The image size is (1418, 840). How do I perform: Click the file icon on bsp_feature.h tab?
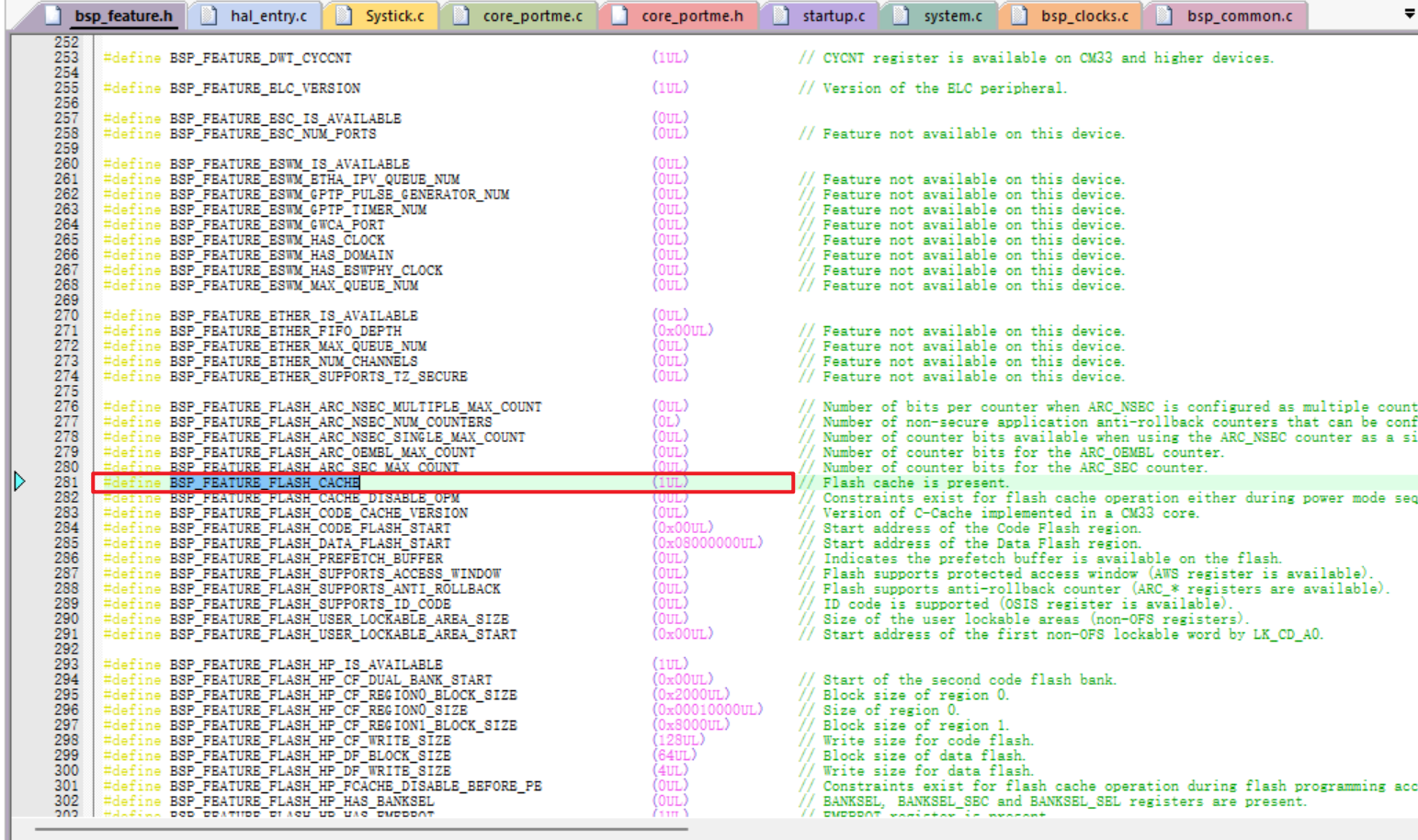pyautogui.click(x=53, y=16)
